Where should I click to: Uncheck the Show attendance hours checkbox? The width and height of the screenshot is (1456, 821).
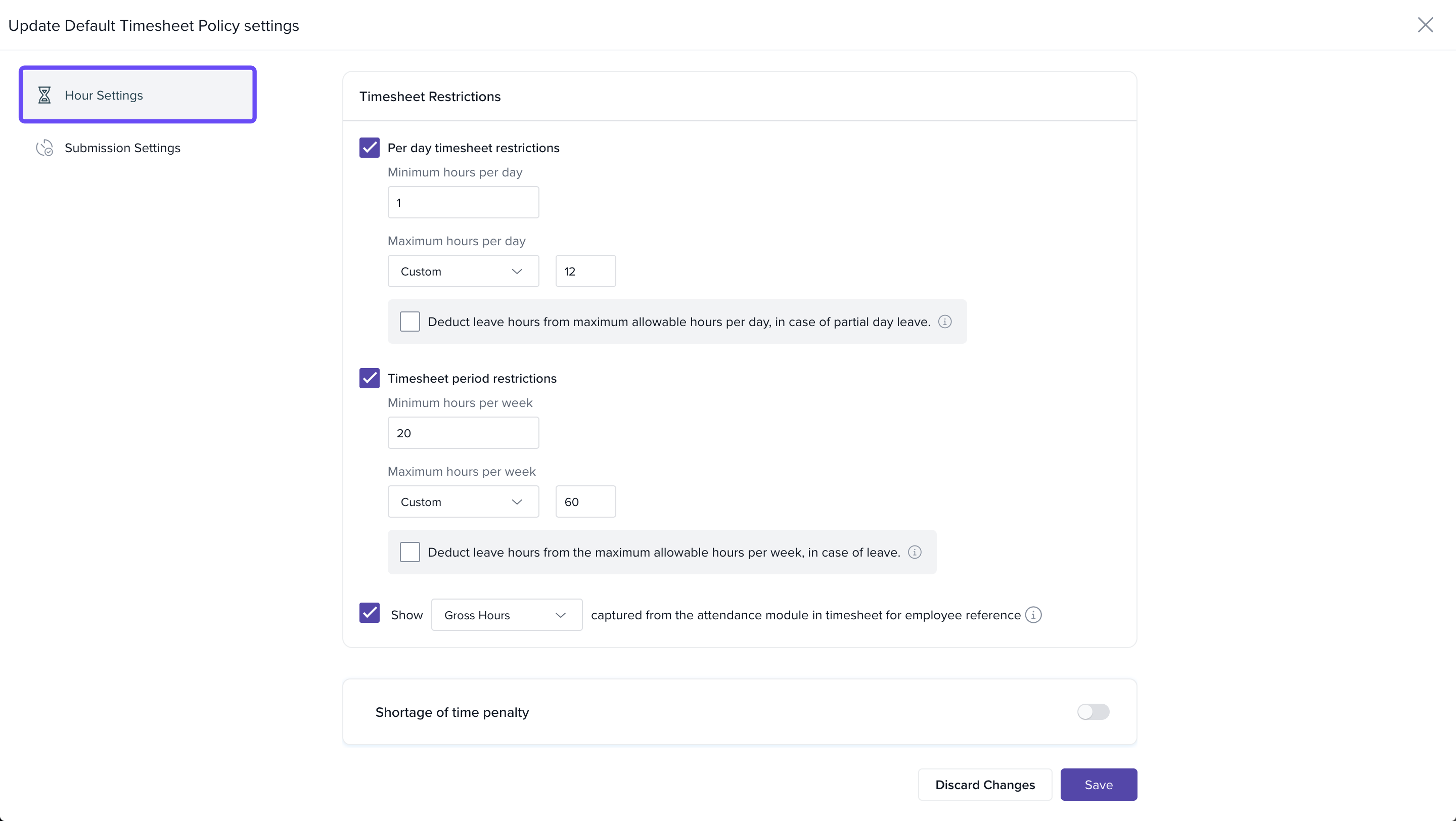coord(370,613)
